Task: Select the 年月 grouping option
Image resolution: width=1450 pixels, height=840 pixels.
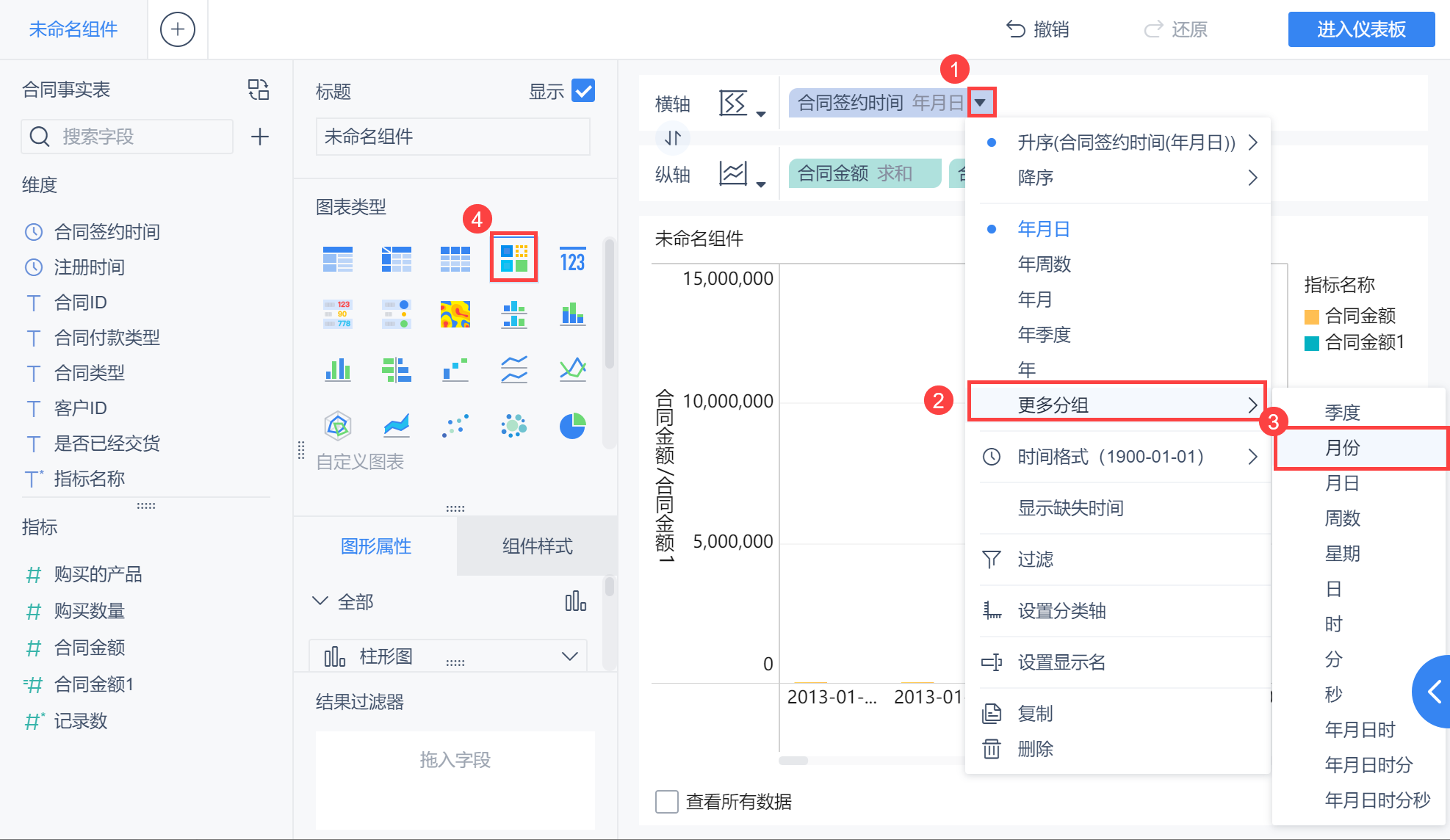Action: pos(1035,300)
